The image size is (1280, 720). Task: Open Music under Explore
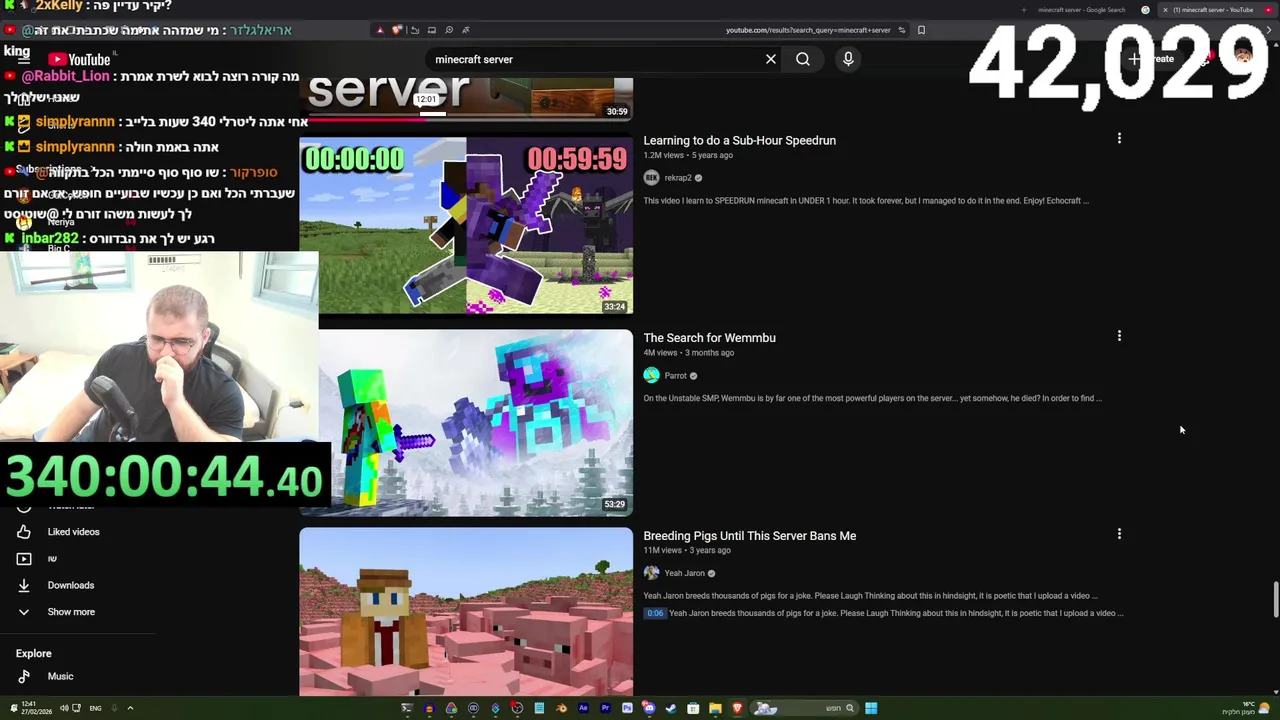point(60,676)
